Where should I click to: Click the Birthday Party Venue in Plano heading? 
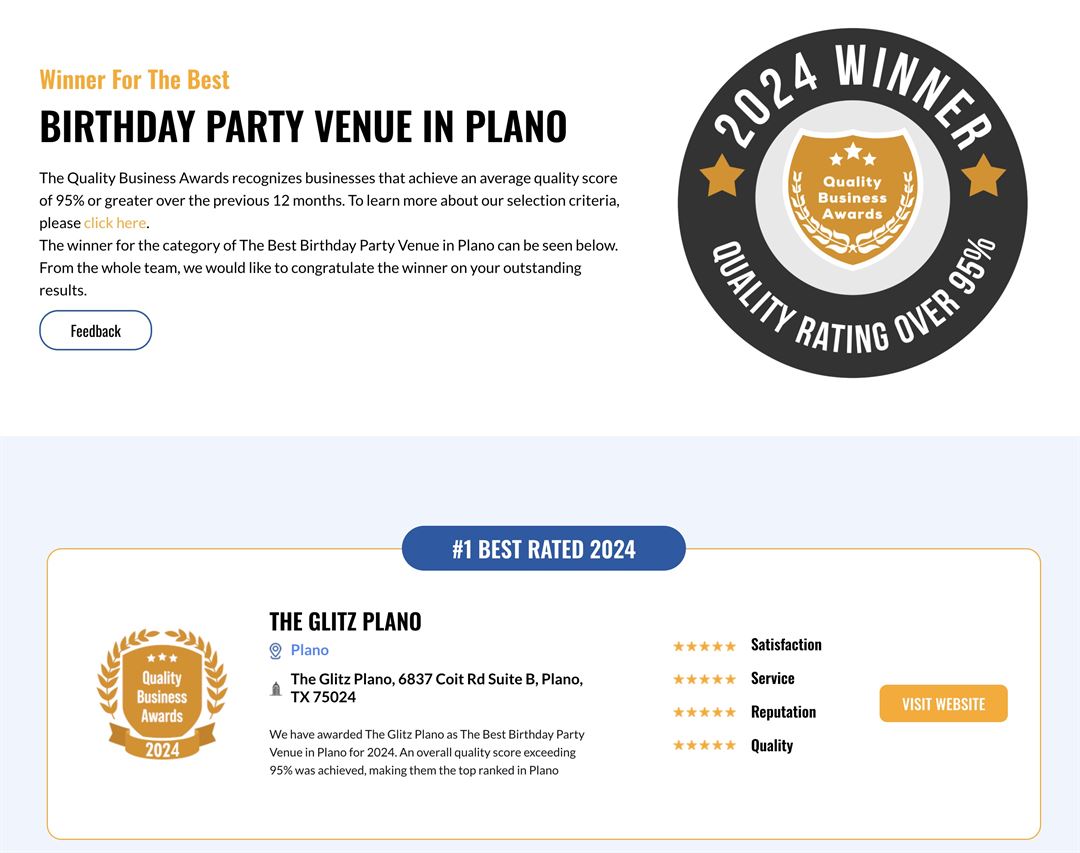point(303,127)
